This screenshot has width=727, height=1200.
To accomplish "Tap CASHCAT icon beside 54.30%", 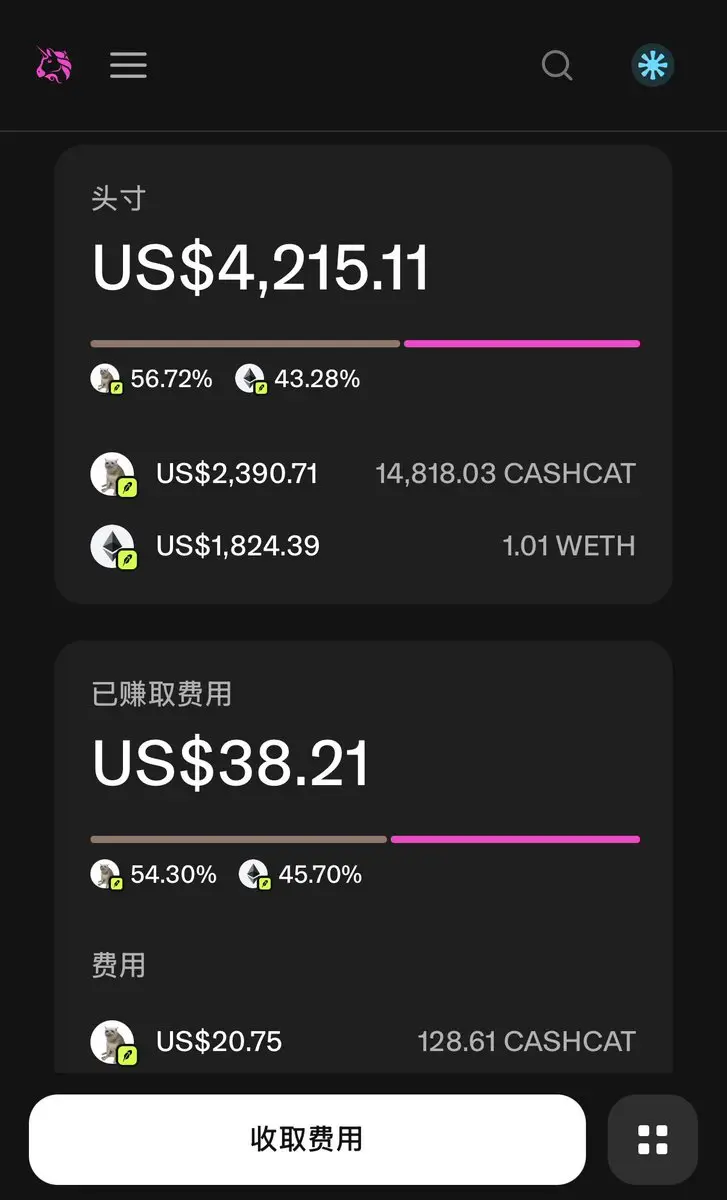I will tap(106, 875).
